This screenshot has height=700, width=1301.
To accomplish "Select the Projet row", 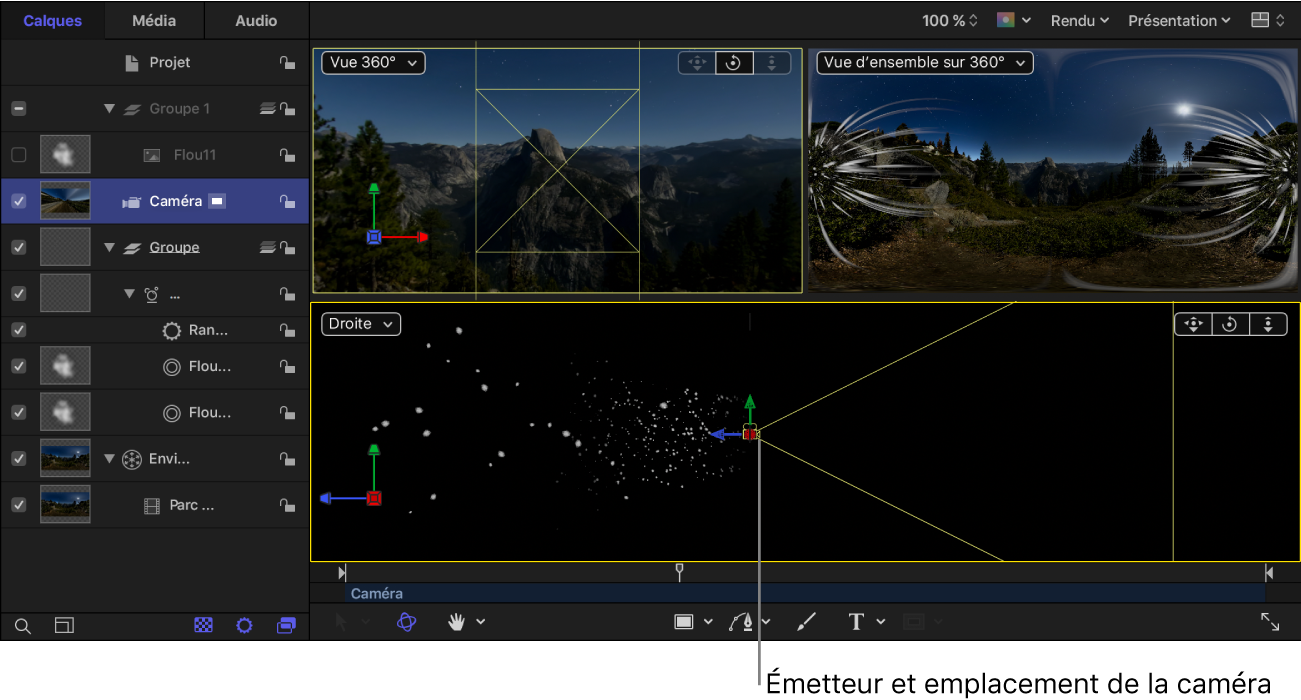I will (x=155, y=63).
